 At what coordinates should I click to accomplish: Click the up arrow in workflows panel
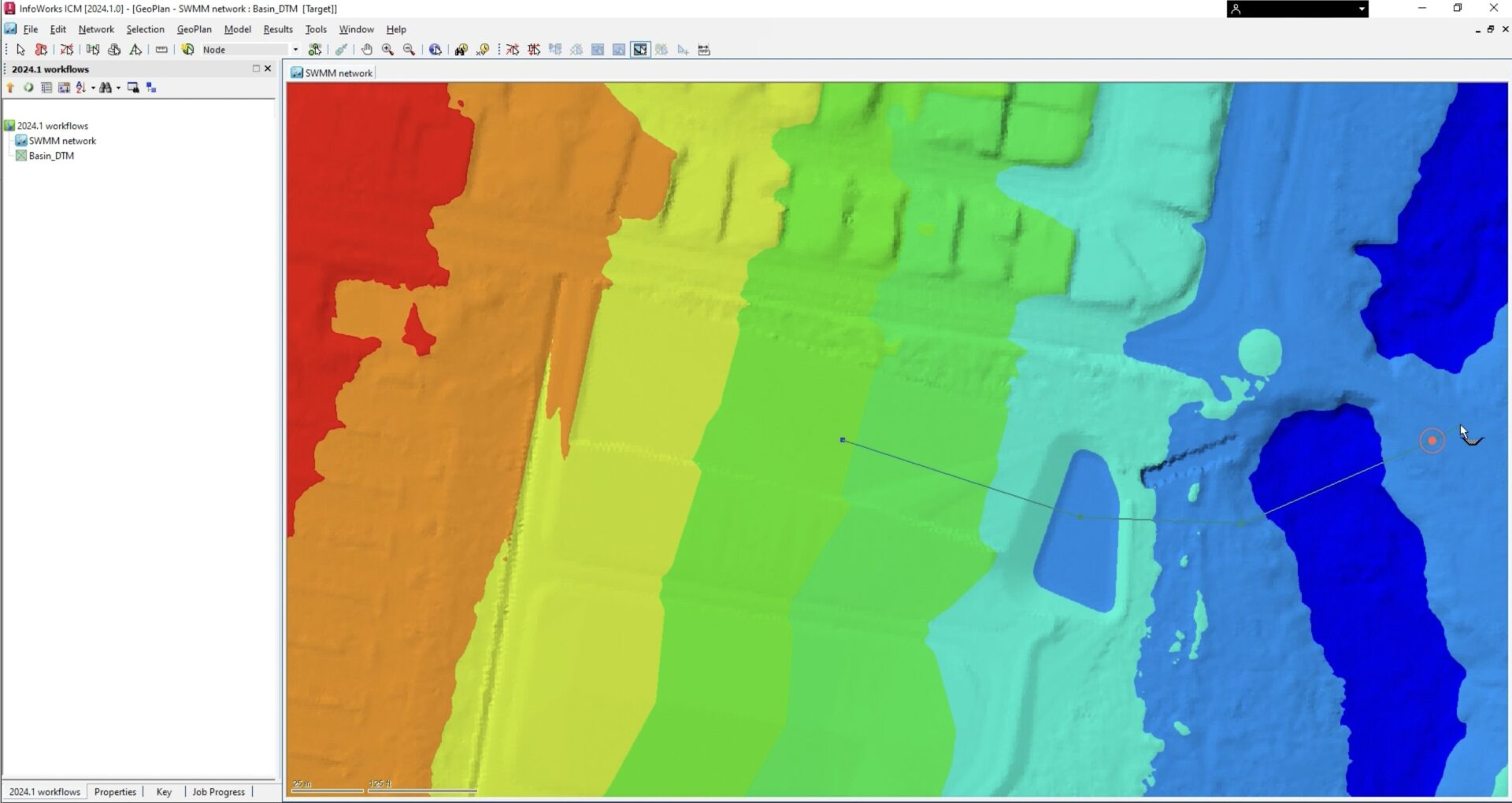[x=10, y=88]
